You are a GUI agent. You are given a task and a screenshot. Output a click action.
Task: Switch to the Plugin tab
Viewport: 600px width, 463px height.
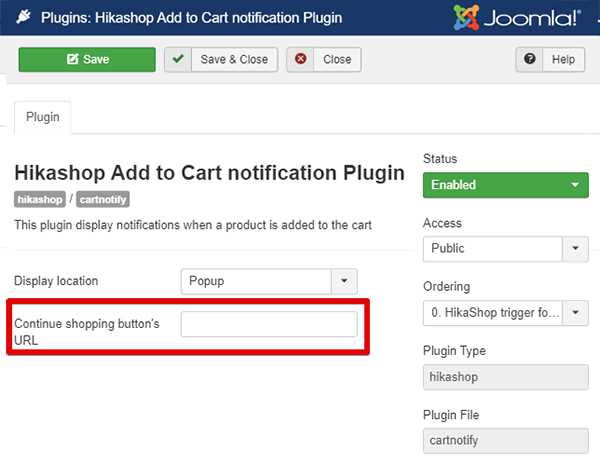[42, 117]
